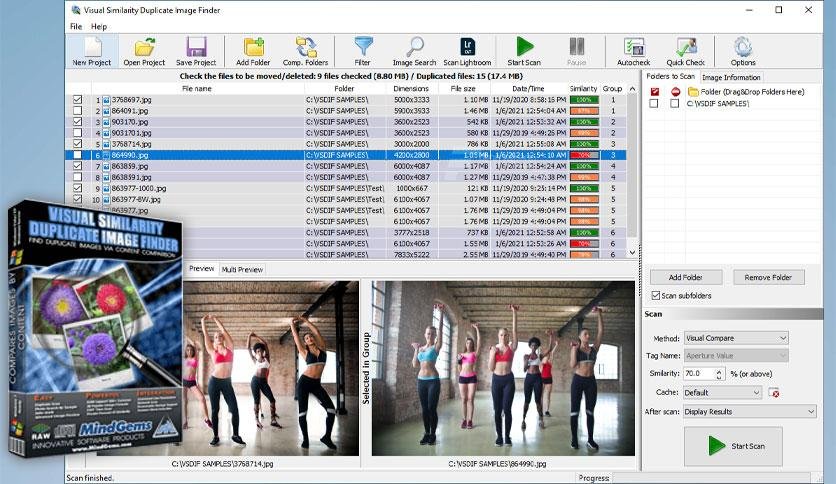Click the Filter funnel icon
The image size is (836, 484).
(363, 52)
